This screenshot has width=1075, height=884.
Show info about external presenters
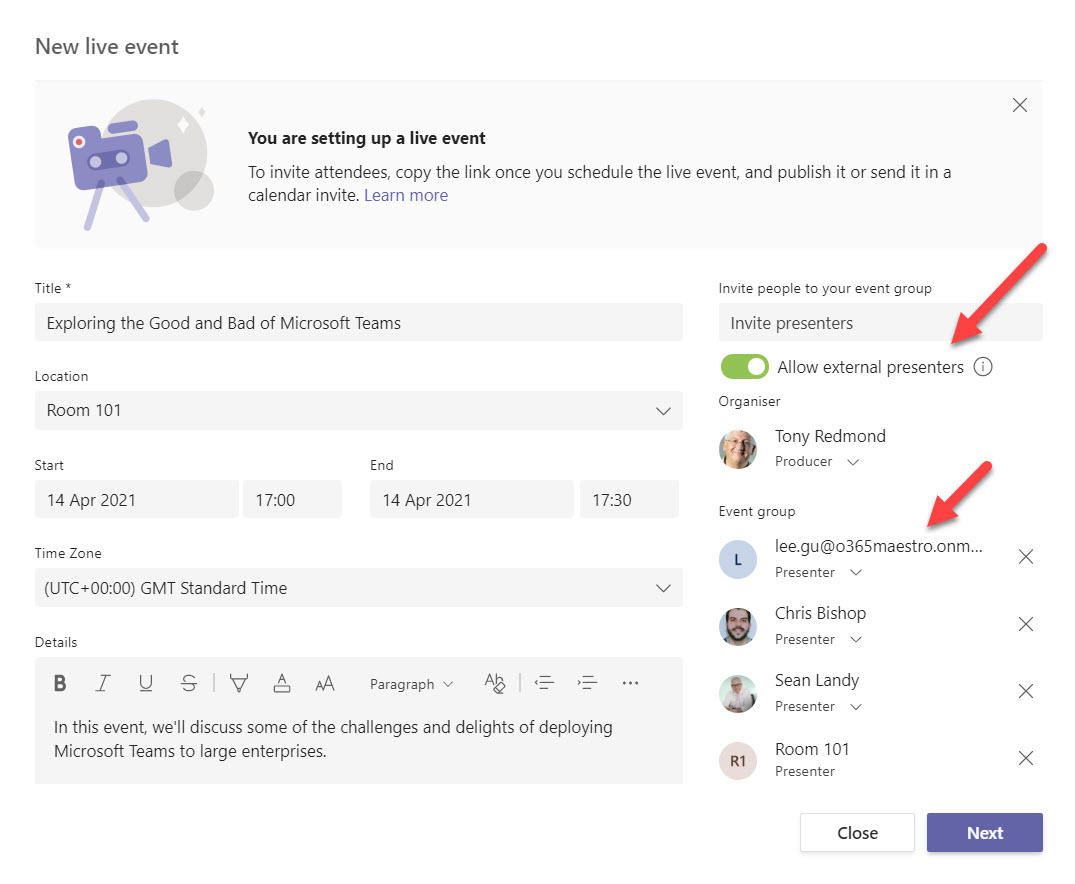983,367
